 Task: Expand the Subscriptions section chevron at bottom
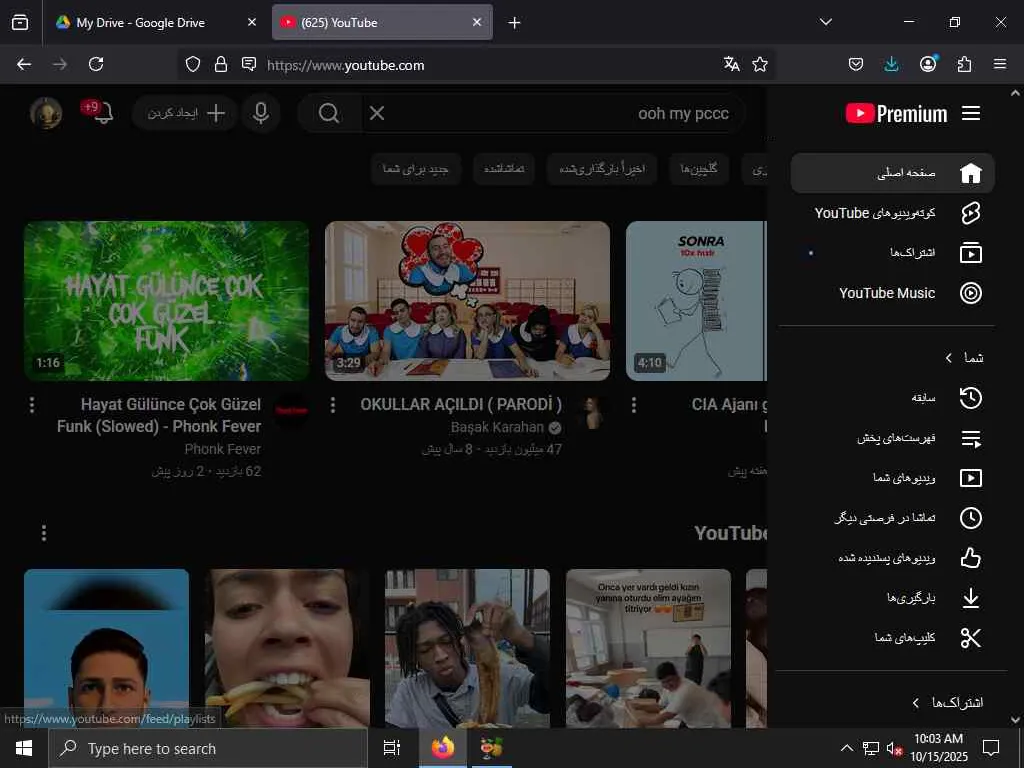[x=916, y=703]
